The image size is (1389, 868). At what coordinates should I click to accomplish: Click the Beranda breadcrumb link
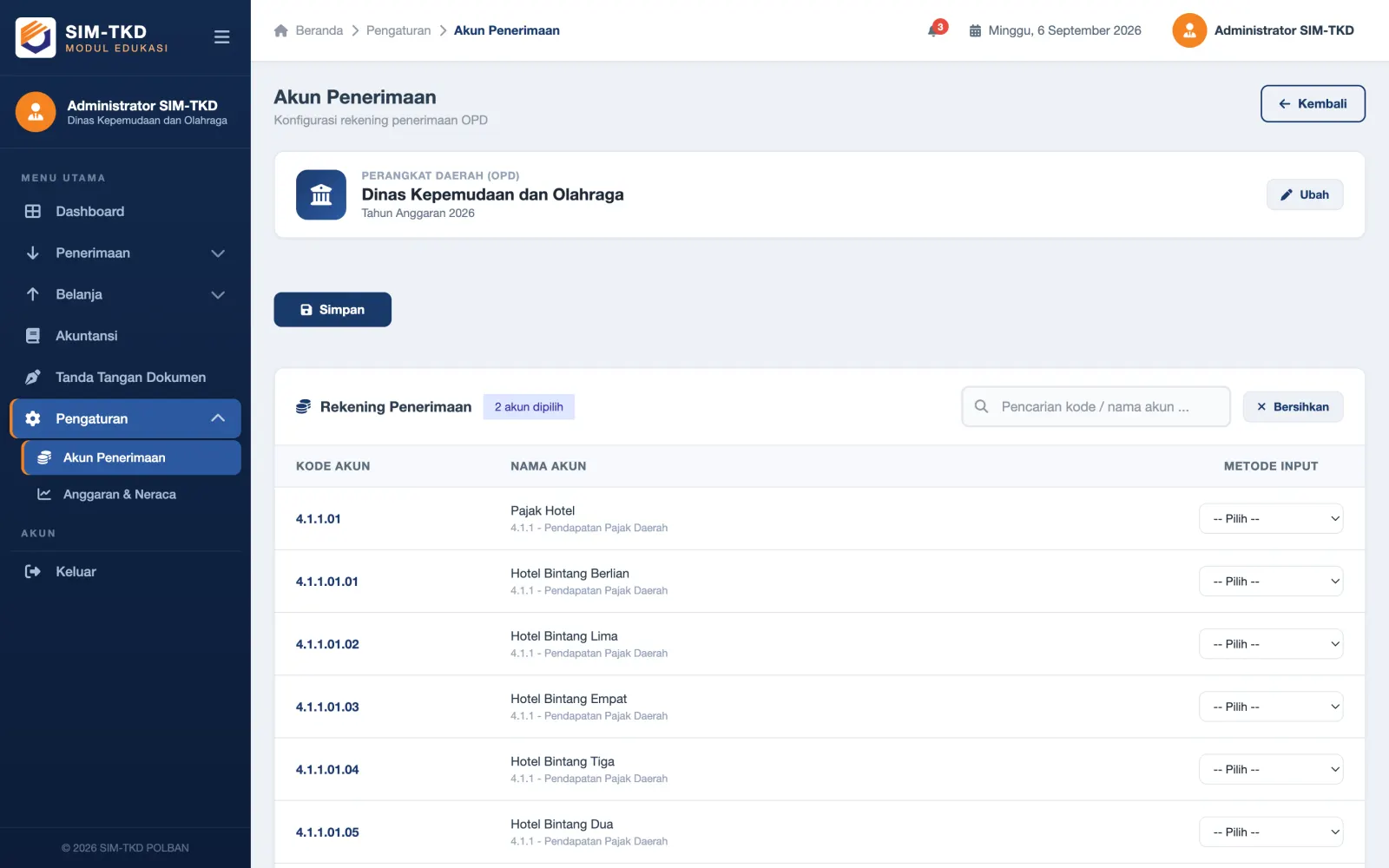click(319, 30)
